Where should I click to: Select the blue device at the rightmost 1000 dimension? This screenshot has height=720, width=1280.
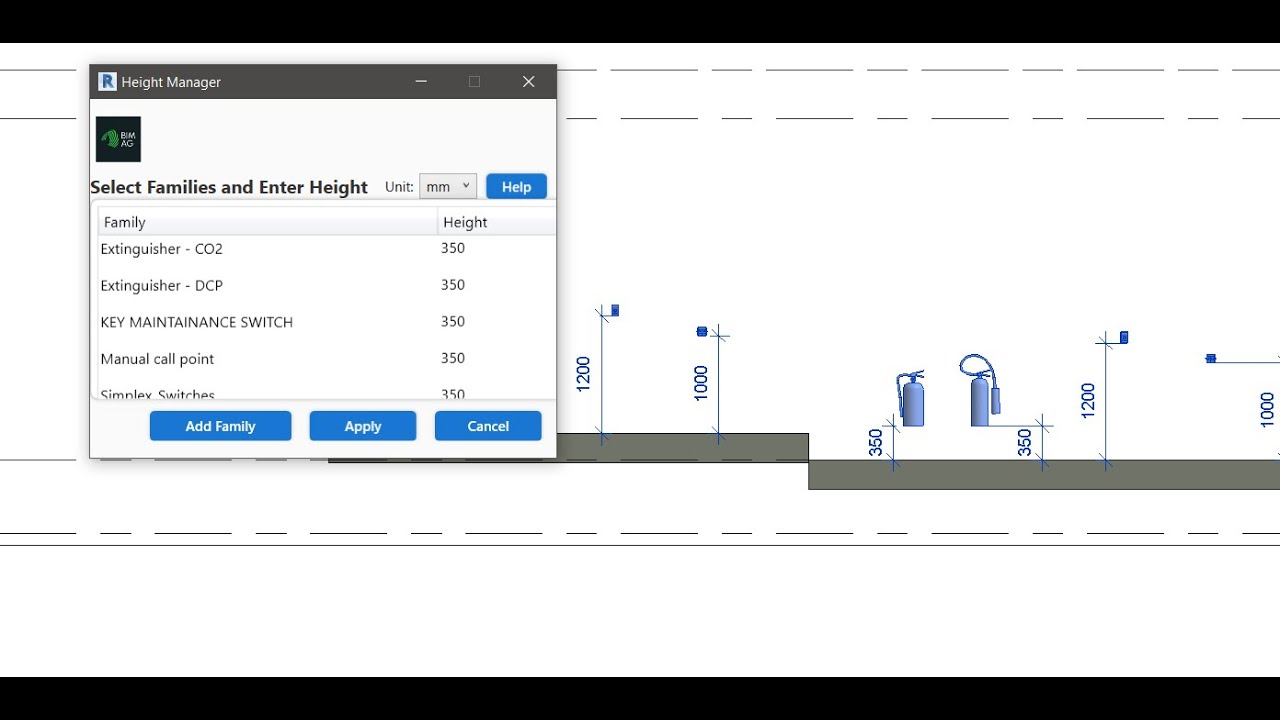click(x=1211, y=358)
